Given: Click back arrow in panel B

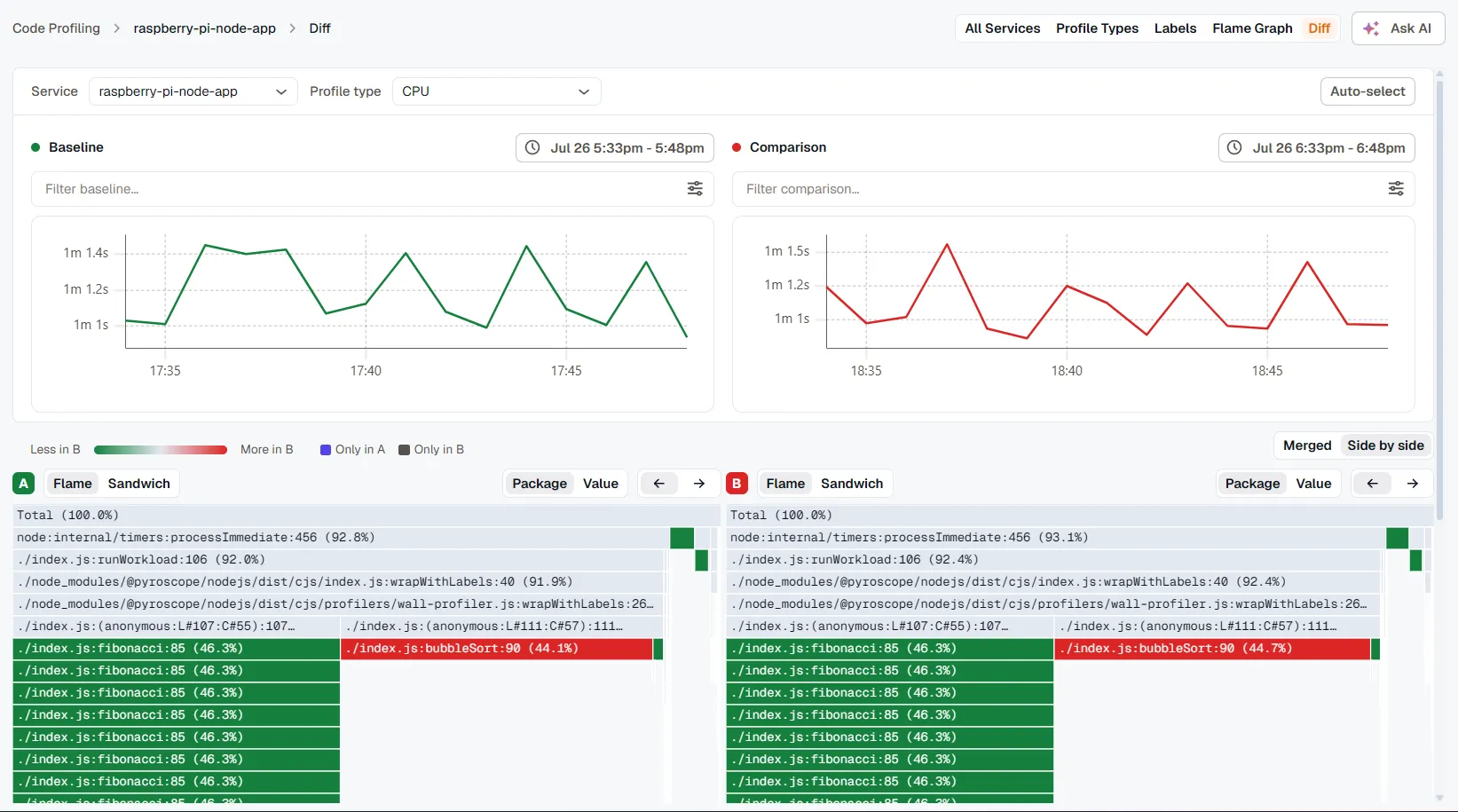Looking at the screenshot, I should coord(1373,484).
